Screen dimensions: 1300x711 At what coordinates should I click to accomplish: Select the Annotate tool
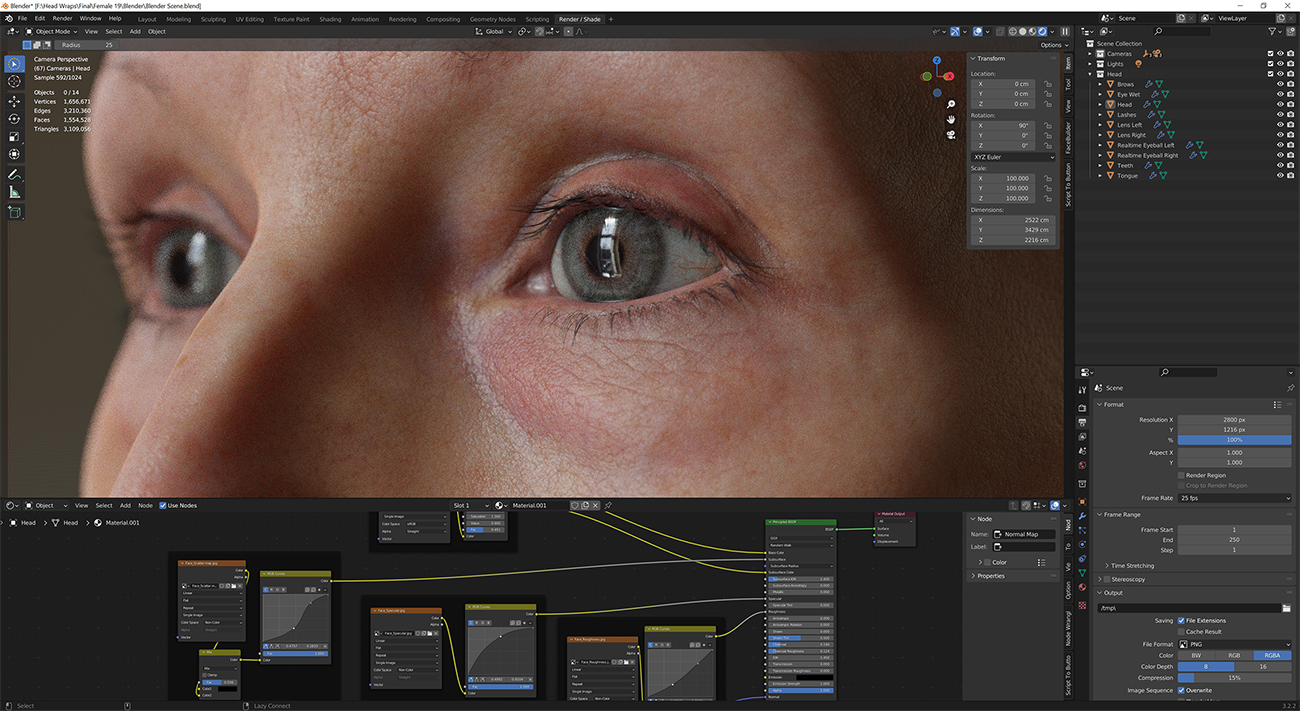tap(14, 174)
